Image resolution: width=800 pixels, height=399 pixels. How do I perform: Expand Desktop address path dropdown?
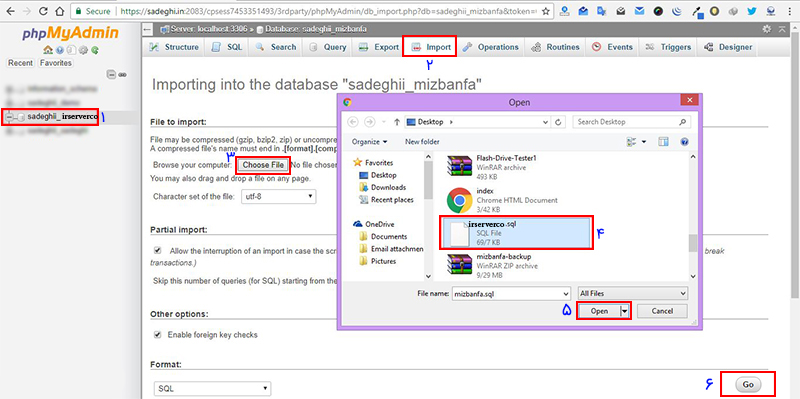coord(546,122)
